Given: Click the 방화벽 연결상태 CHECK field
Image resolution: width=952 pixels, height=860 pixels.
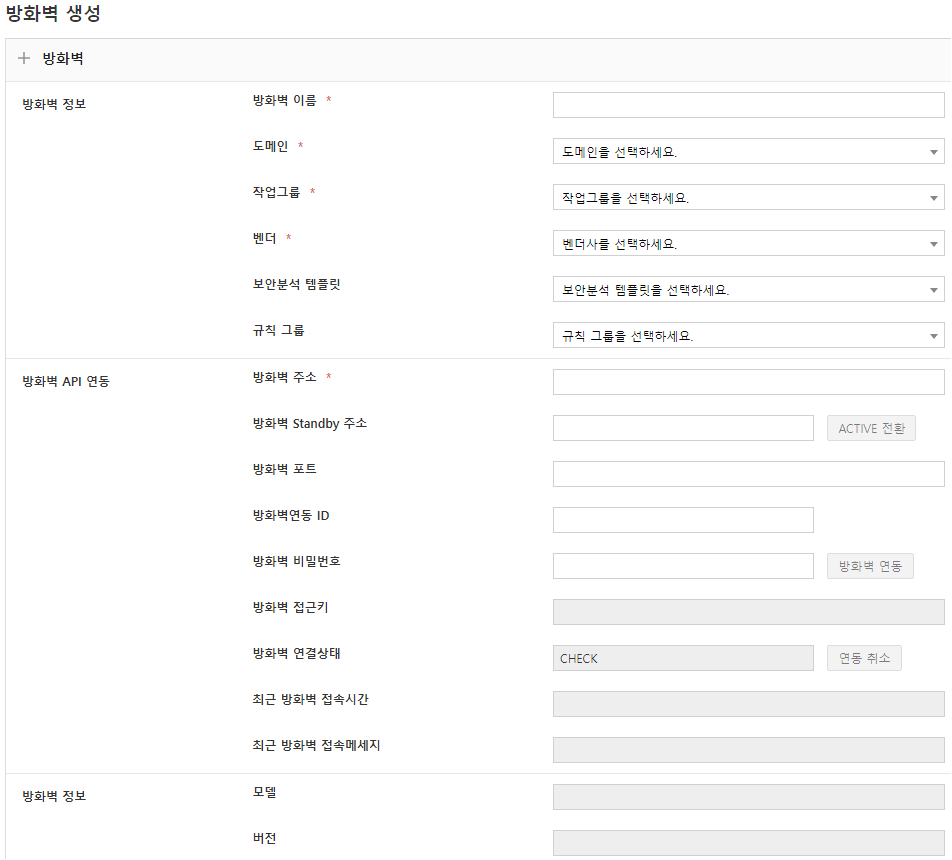Looking at the screenshot, I should pyautogui.click(x=683, y=658).
